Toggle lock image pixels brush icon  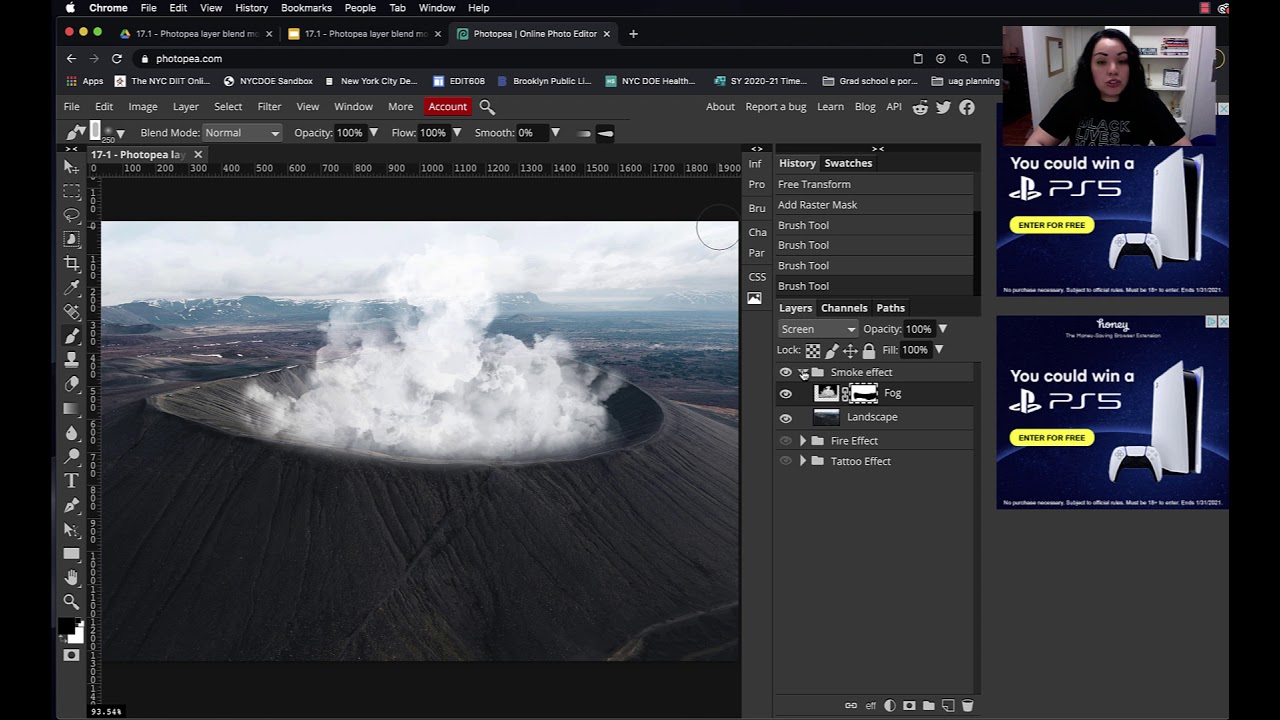[x=832, y=351]
